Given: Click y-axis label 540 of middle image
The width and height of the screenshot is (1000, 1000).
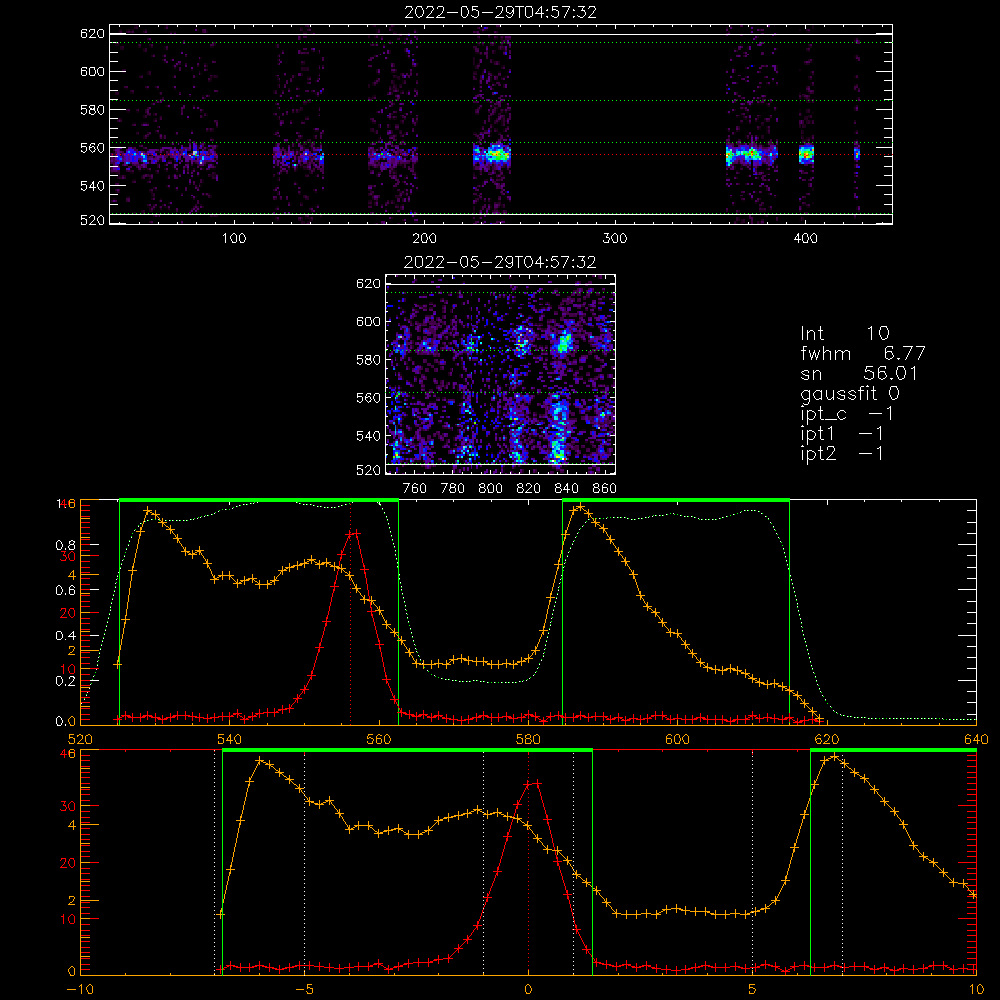Looking at the screenshot, I should pyautogui.click(x=368, y=436).
